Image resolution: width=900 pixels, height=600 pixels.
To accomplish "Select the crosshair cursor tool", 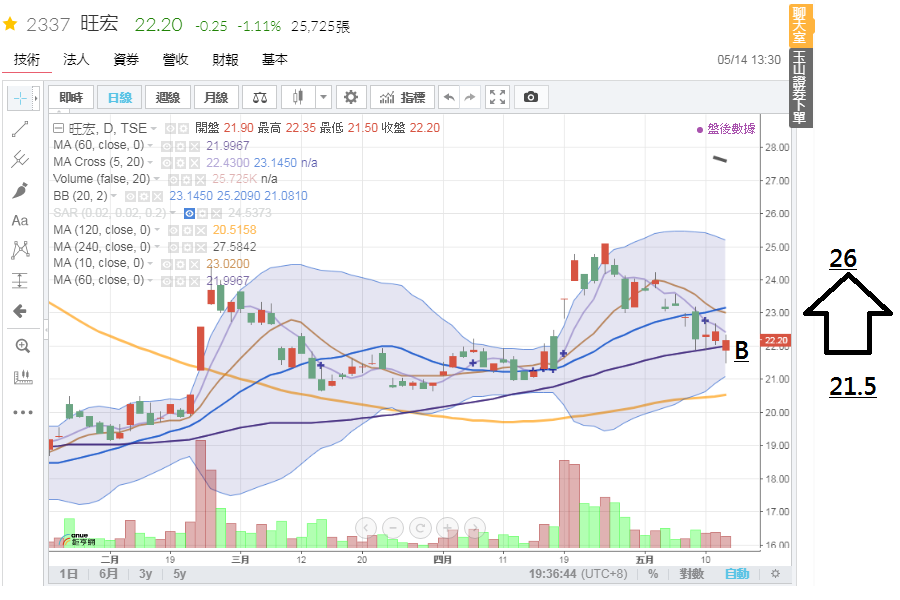I will [x=20, y=98].
